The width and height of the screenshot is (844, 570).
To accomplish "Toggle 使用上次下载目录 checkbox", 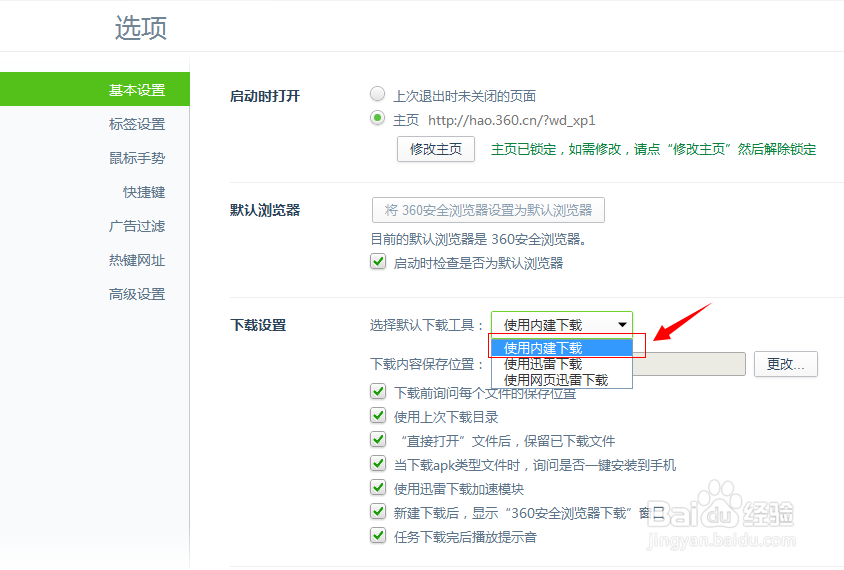I will (378, 416).
